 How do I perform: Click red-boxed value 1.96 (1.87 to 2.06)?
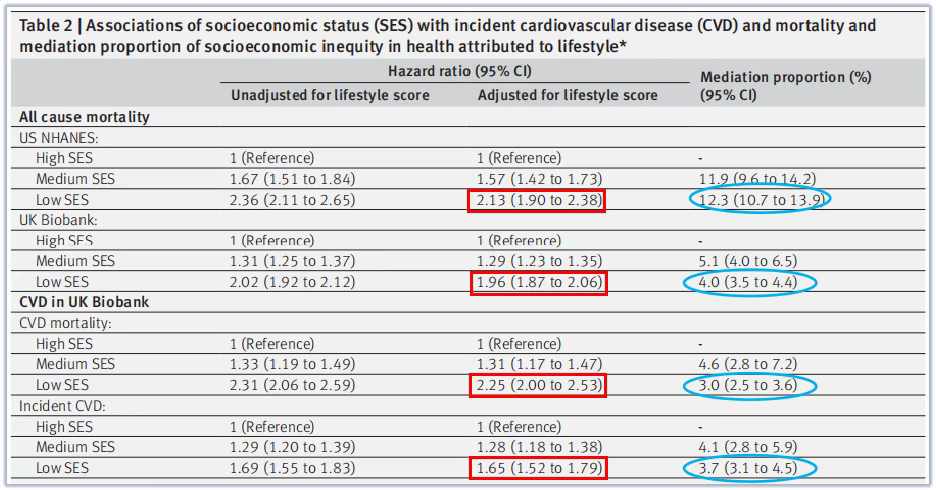point(540,282)
